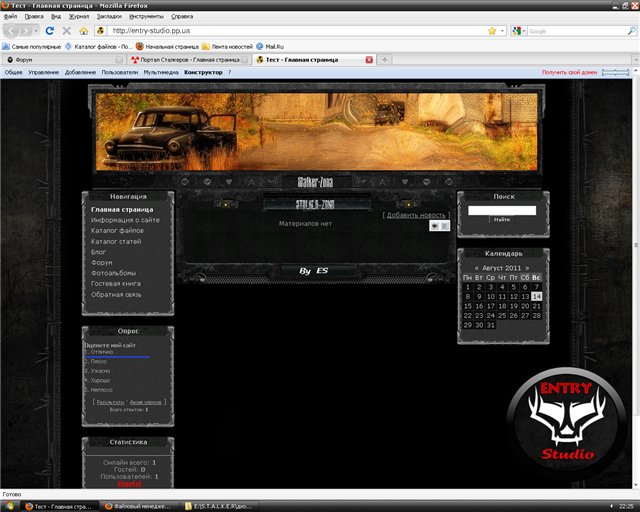Select poll option Плохо
Screen dimensions: 640x512
[x=96, y=361]
